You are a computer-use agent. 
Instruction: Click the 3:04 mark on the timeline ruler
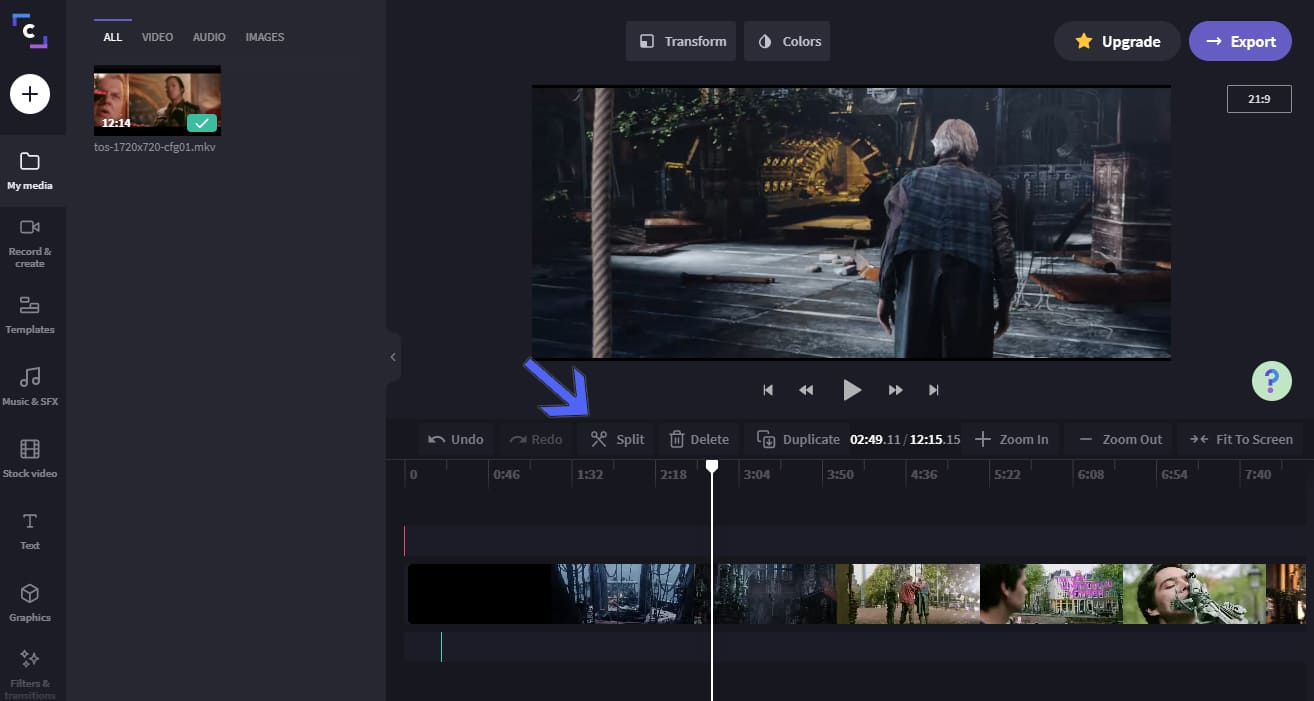(757, 474)
